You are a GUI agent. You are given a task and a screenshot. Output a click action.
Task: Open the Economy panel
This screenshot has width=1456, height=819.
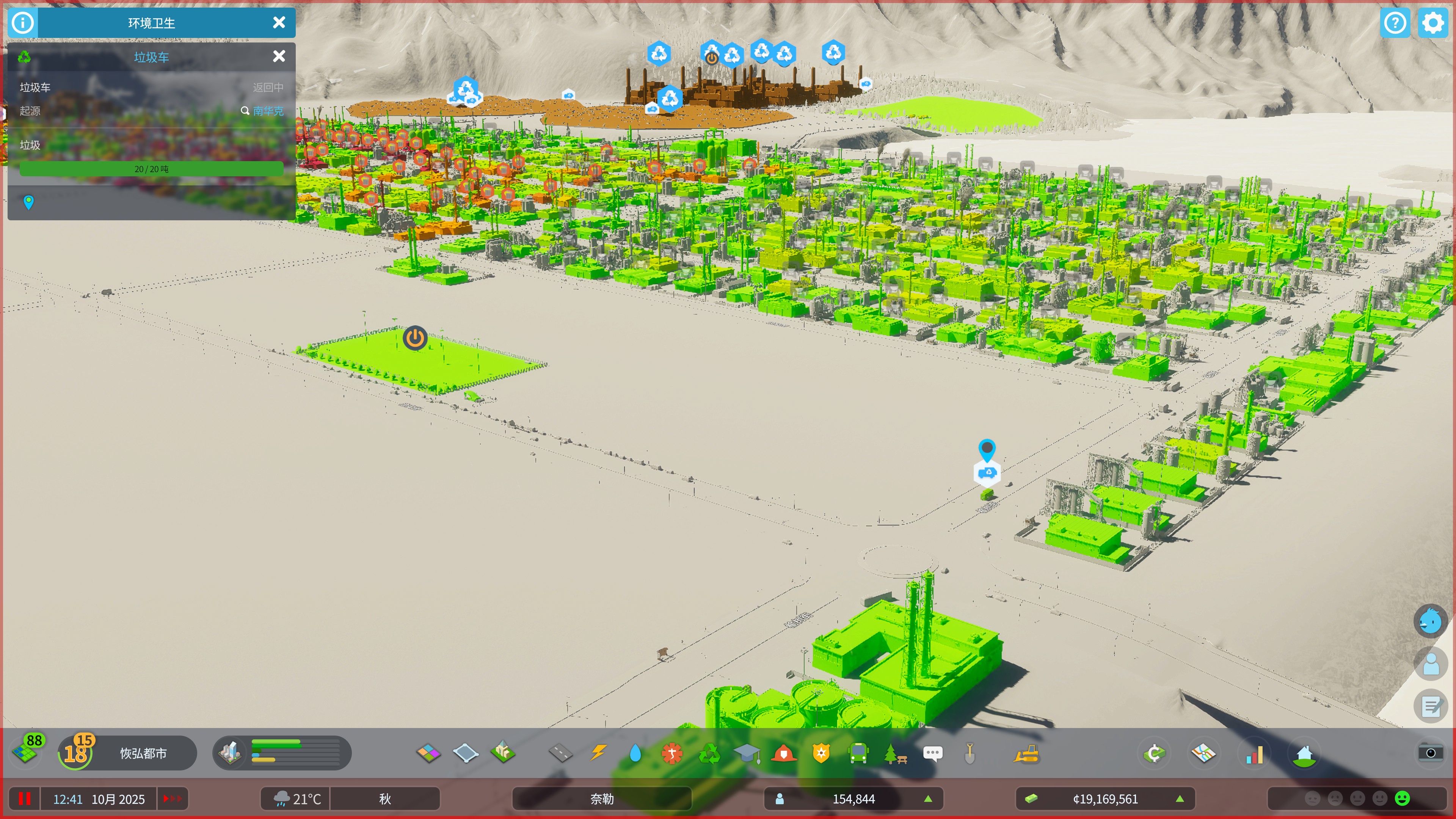tap(1154, 753)
